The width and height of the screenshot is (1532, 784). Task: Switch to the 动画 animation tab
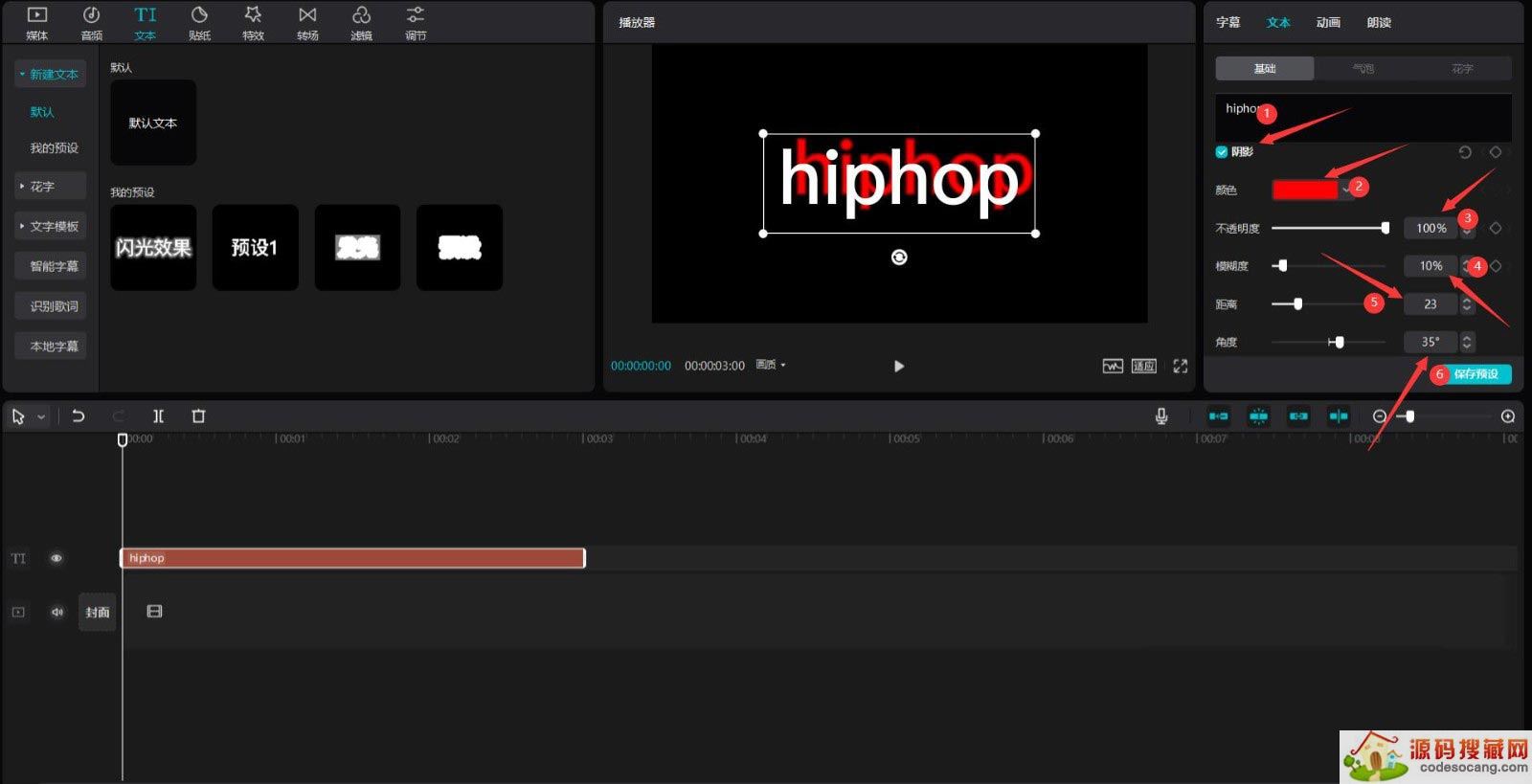[1328, 23]
